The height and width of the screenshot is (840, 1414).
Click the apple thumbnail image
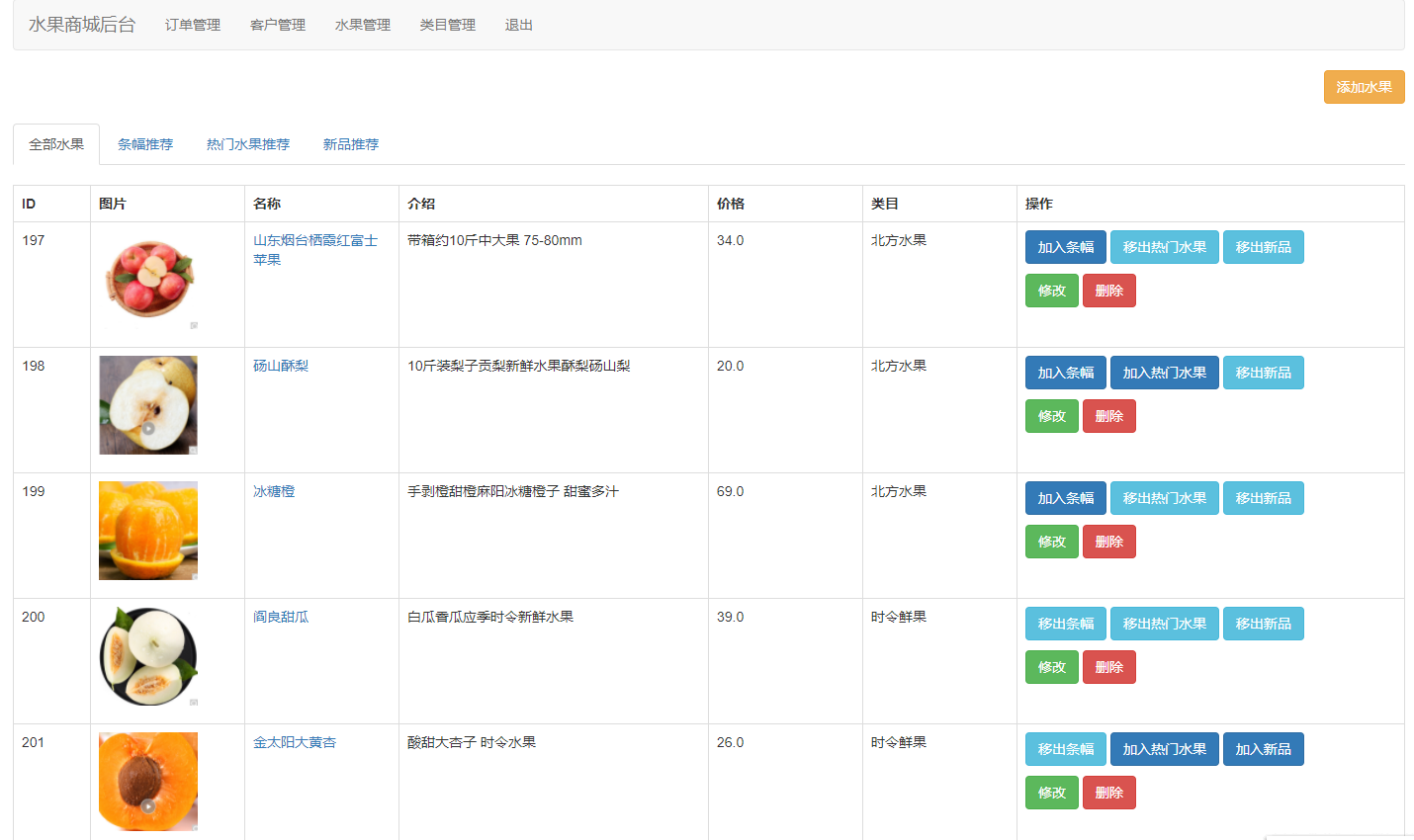[148, 280]
